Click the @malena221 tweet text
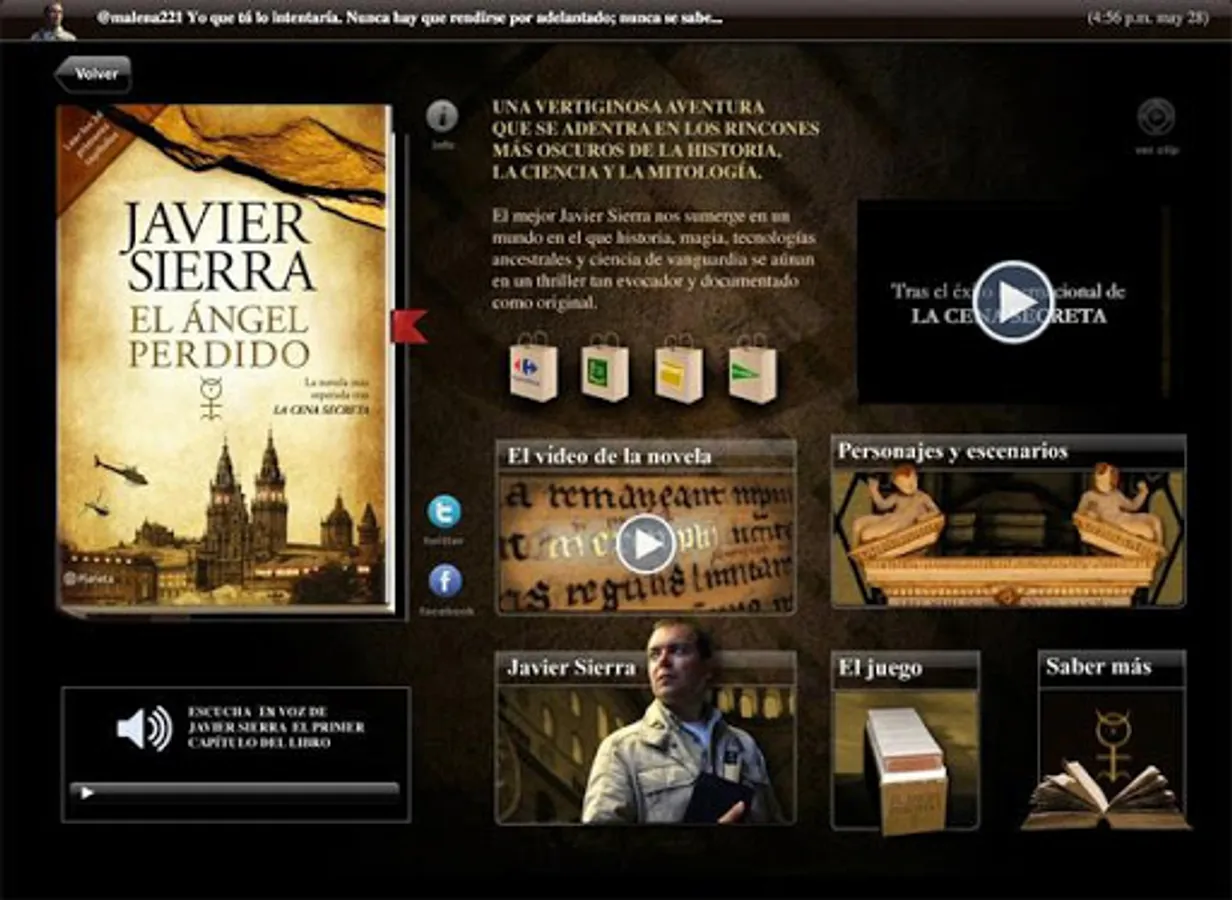Viewport: 1232px width, 900px height. (411, 18)
